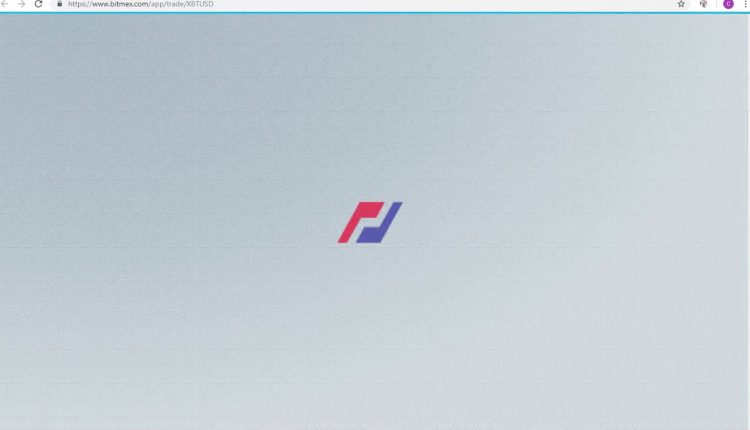View site security padlock info
This screenshot has width=750, height=430.
[60, 4]
